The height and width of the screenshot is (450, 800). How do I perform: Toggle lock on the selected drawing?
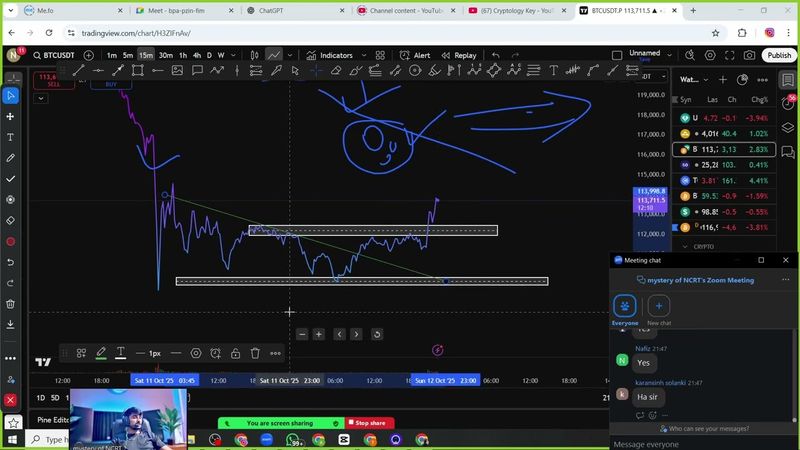(x=235, y=353)
